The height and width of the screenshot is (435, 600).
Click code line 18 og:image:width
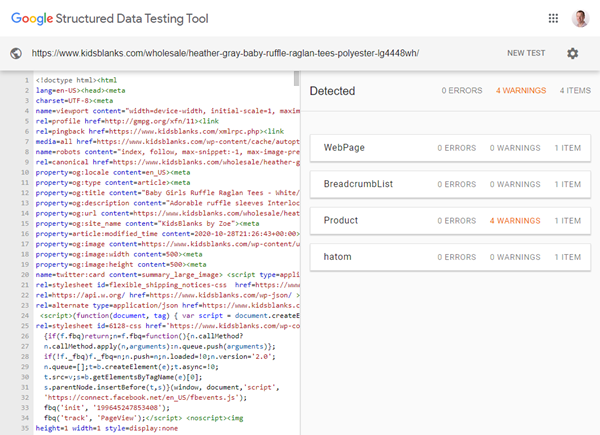119,254
